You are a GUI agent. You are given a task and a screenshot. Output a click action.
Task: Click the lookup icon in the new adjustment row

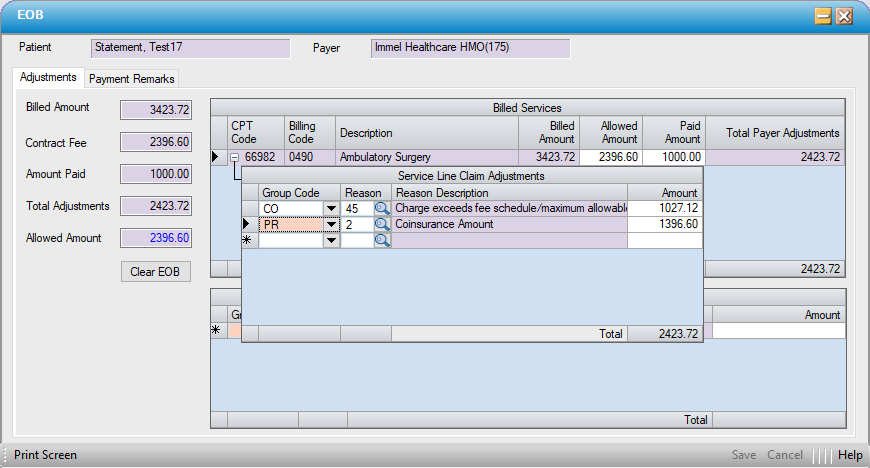(382, 241)
